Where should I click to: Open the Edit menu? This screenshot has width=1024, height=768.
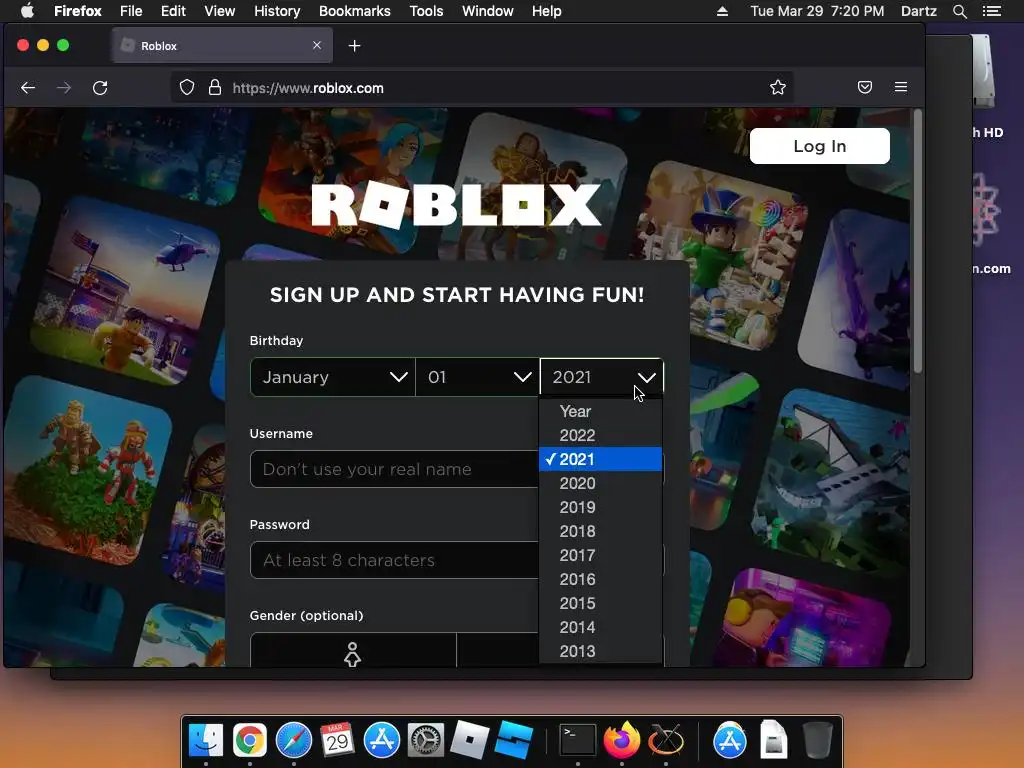click(173, 11)
